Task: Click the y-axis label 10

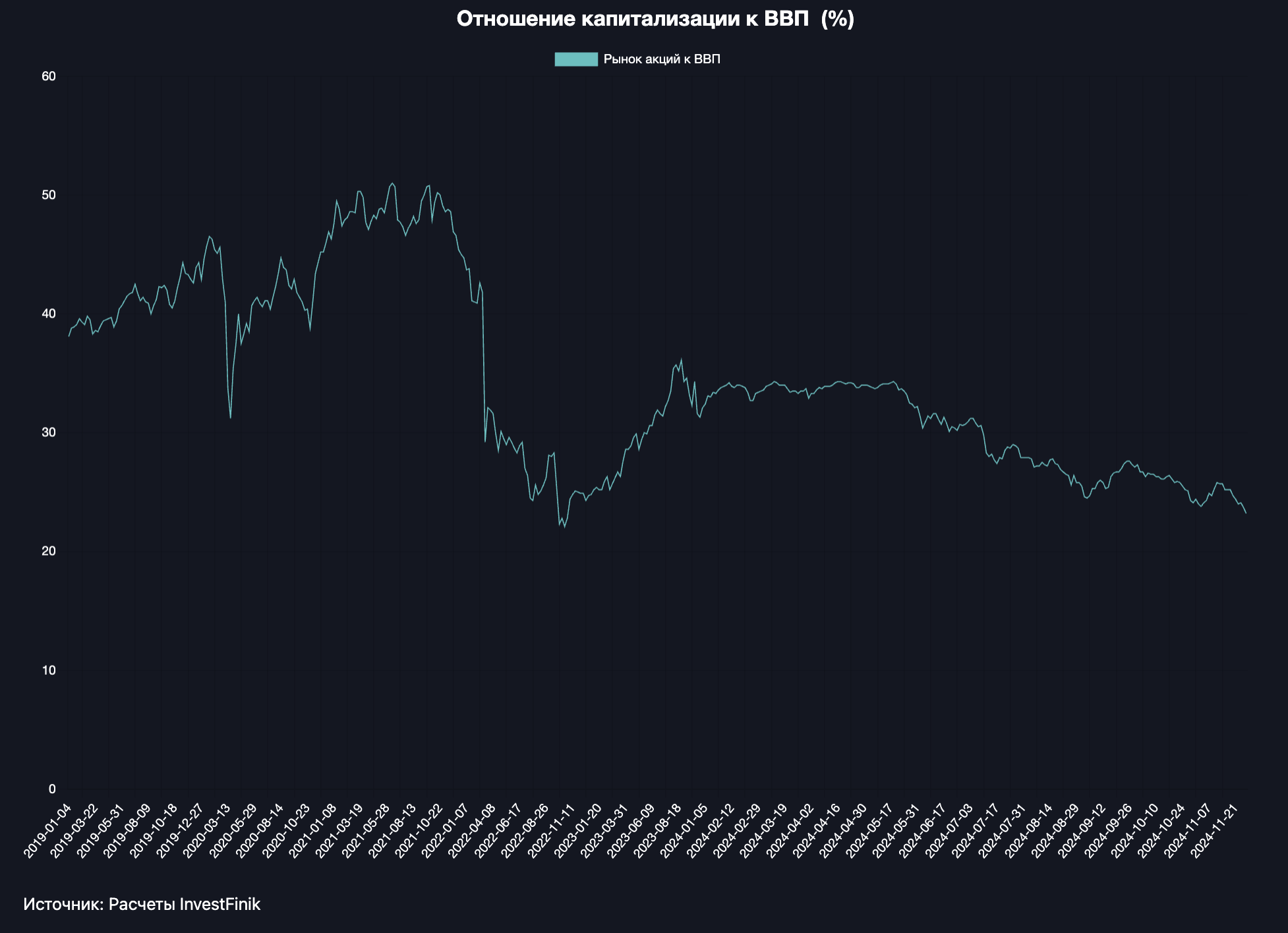Action: pyautogui.click(x=49, y=671)
